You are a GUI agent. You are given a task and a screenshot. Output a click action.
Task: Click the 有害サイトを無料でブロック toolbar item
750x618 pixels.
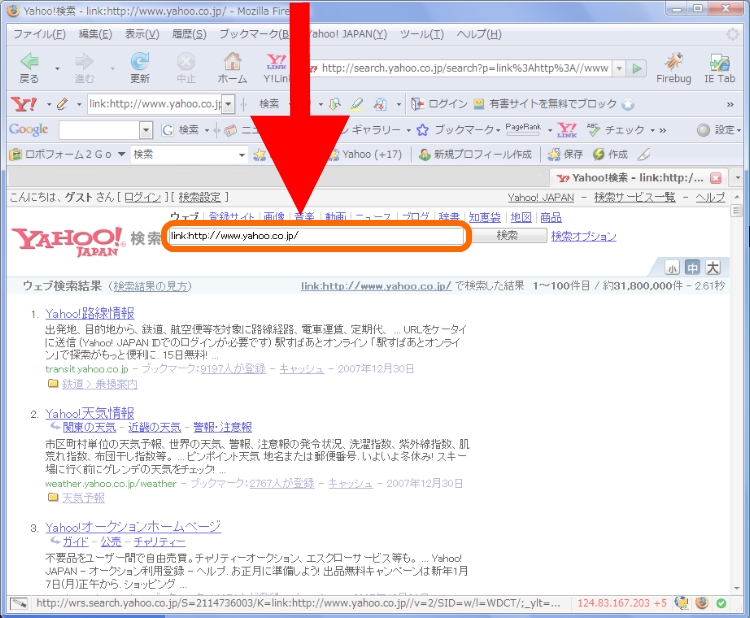pyautogui.click(x=553, y=104)
